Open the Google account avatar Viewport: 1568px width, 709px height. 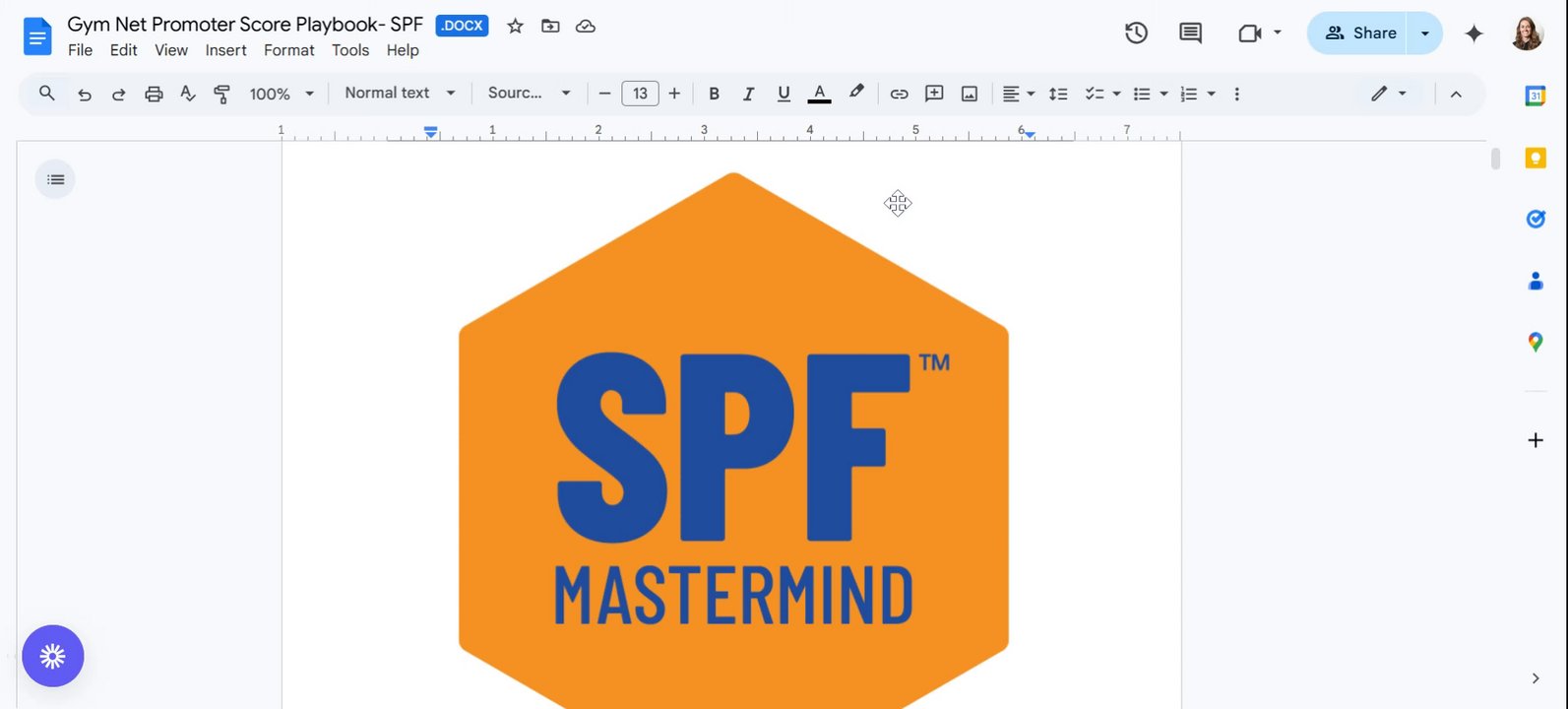pyautogui.click(x=1527, y=33)
